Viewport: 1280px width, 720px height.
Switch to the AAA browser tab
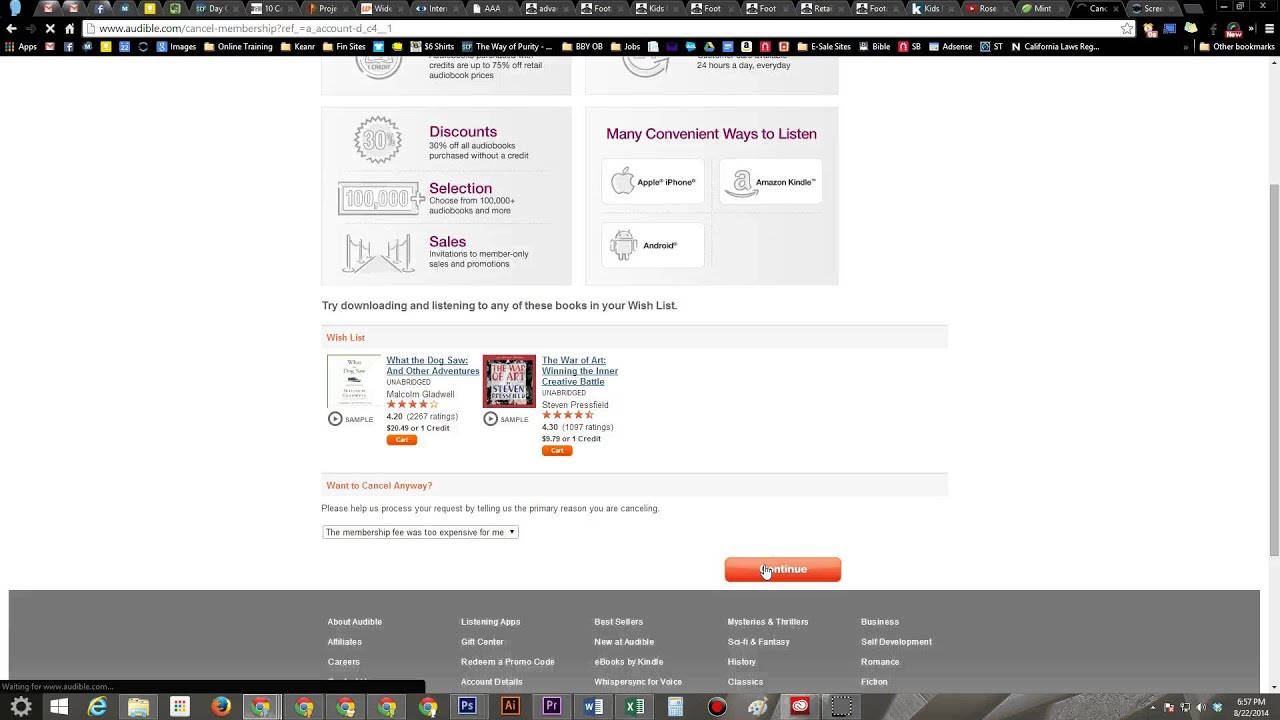492,8
